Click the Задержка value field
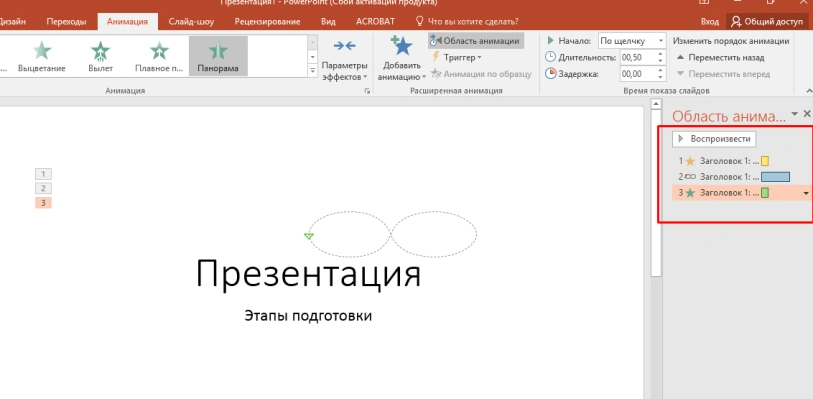The height and width of the screenshot is (399, 813). point(638,74)
